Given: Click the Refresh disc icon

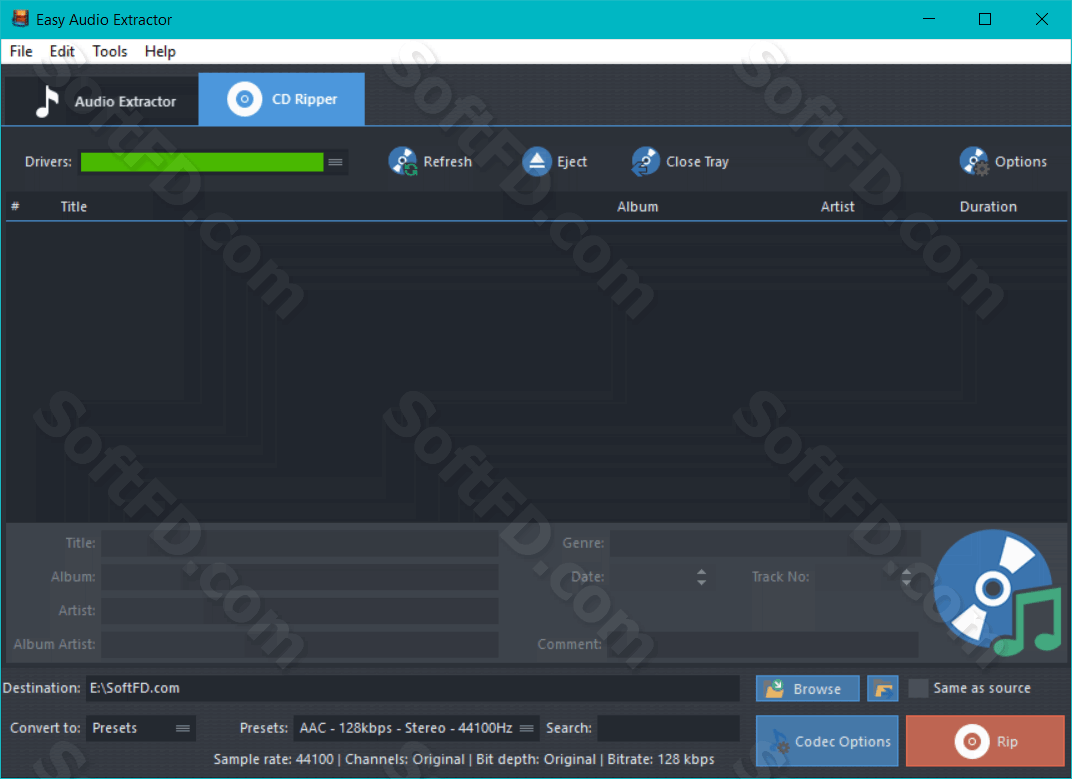Looking at the screenshot, I should point(403,161).
